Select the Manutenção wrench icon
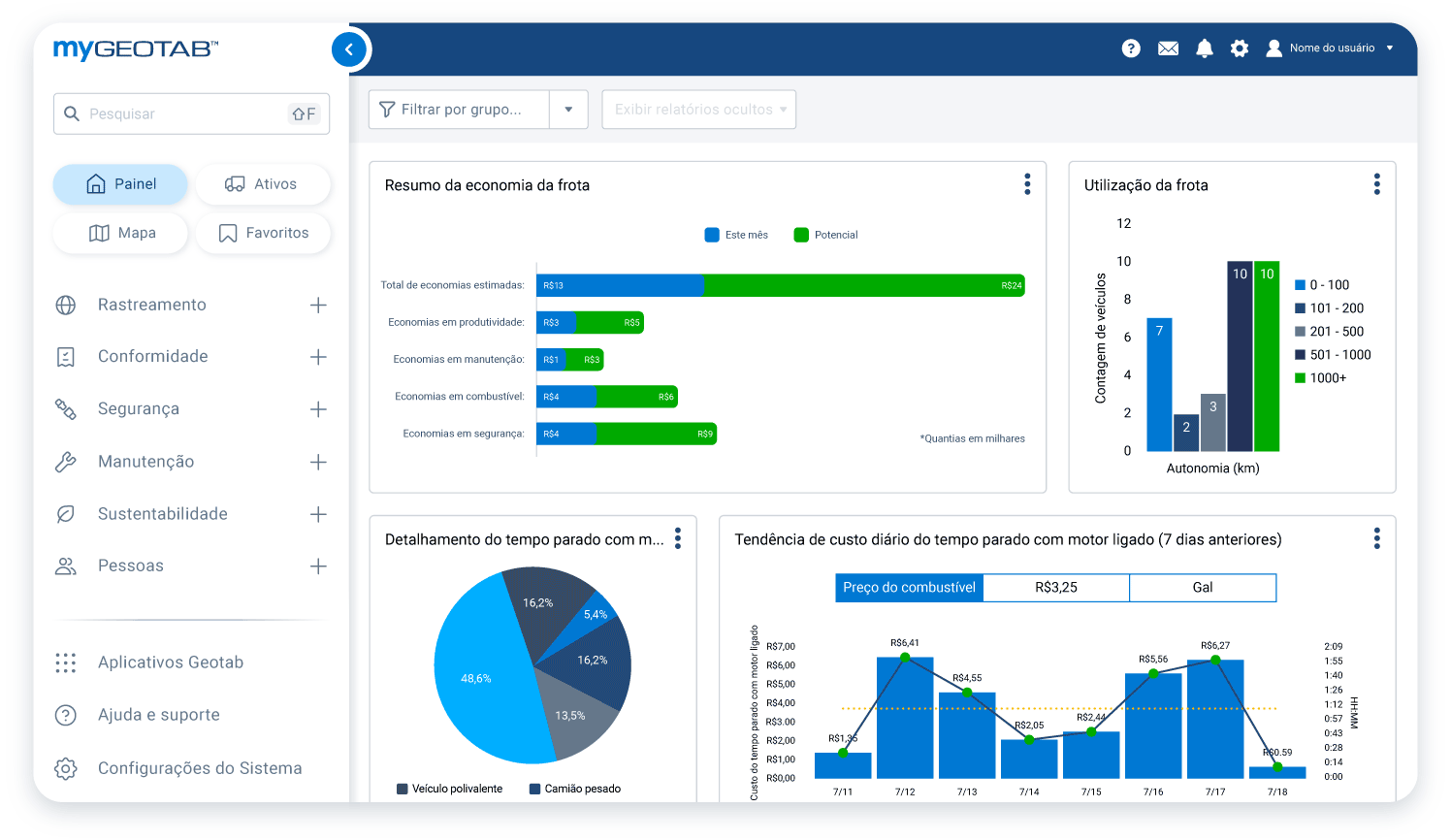 (65, 461)
